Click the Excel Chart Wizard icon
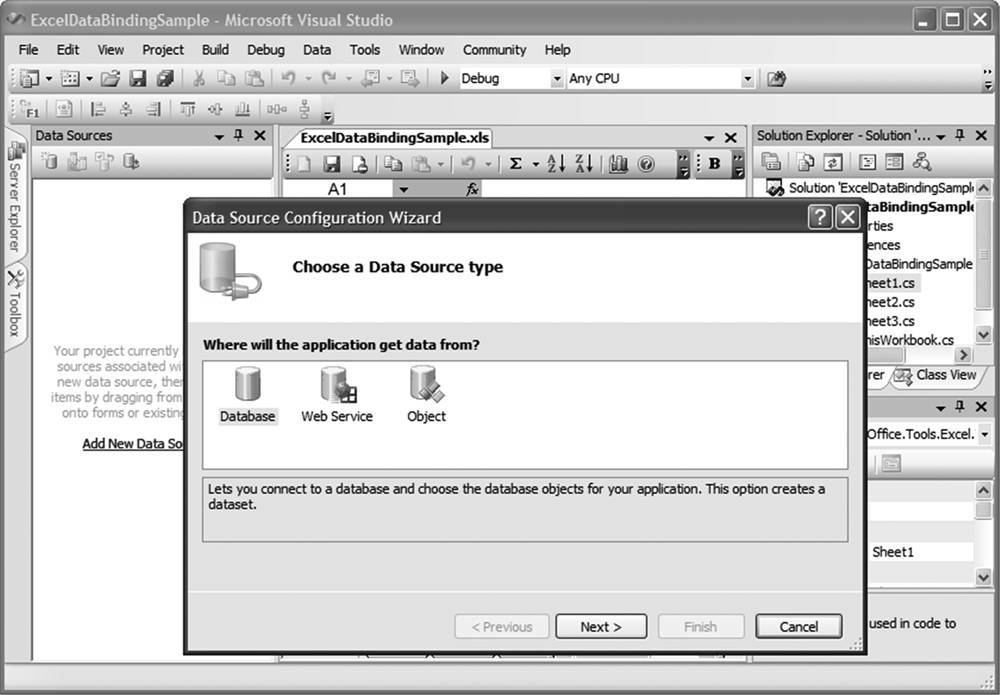Viewport: 1000px width, 695px height. pos(618,165)
